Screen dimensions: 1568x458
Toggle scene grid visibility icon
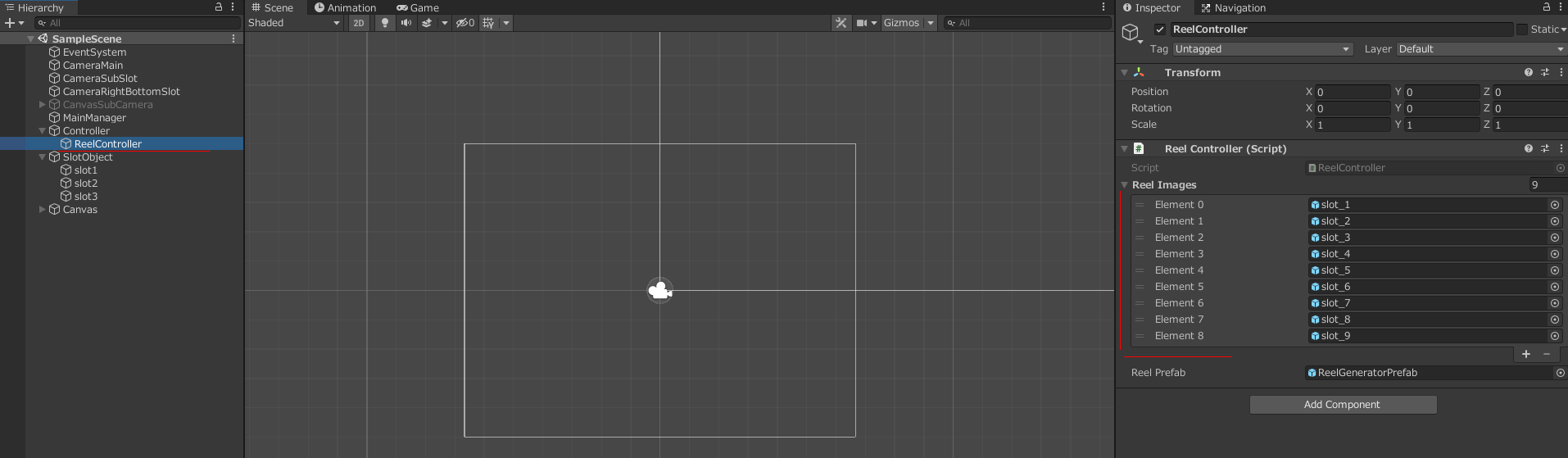coord(488,23)
